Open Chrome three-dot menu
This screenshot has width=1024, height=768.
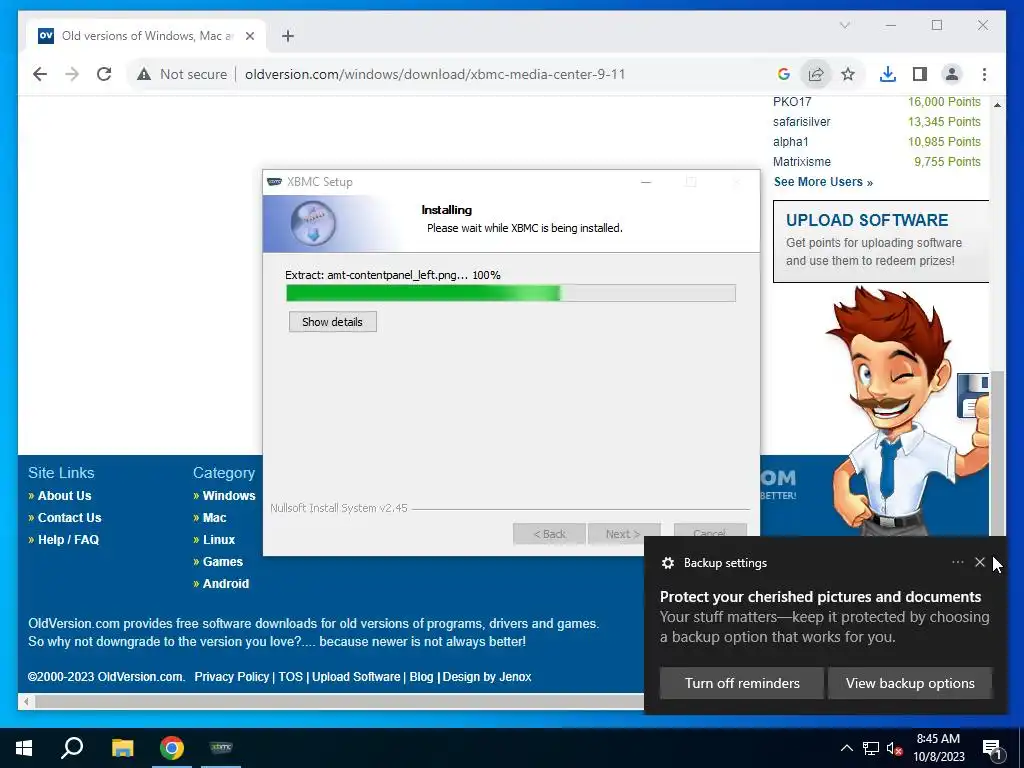click(984, 74)
